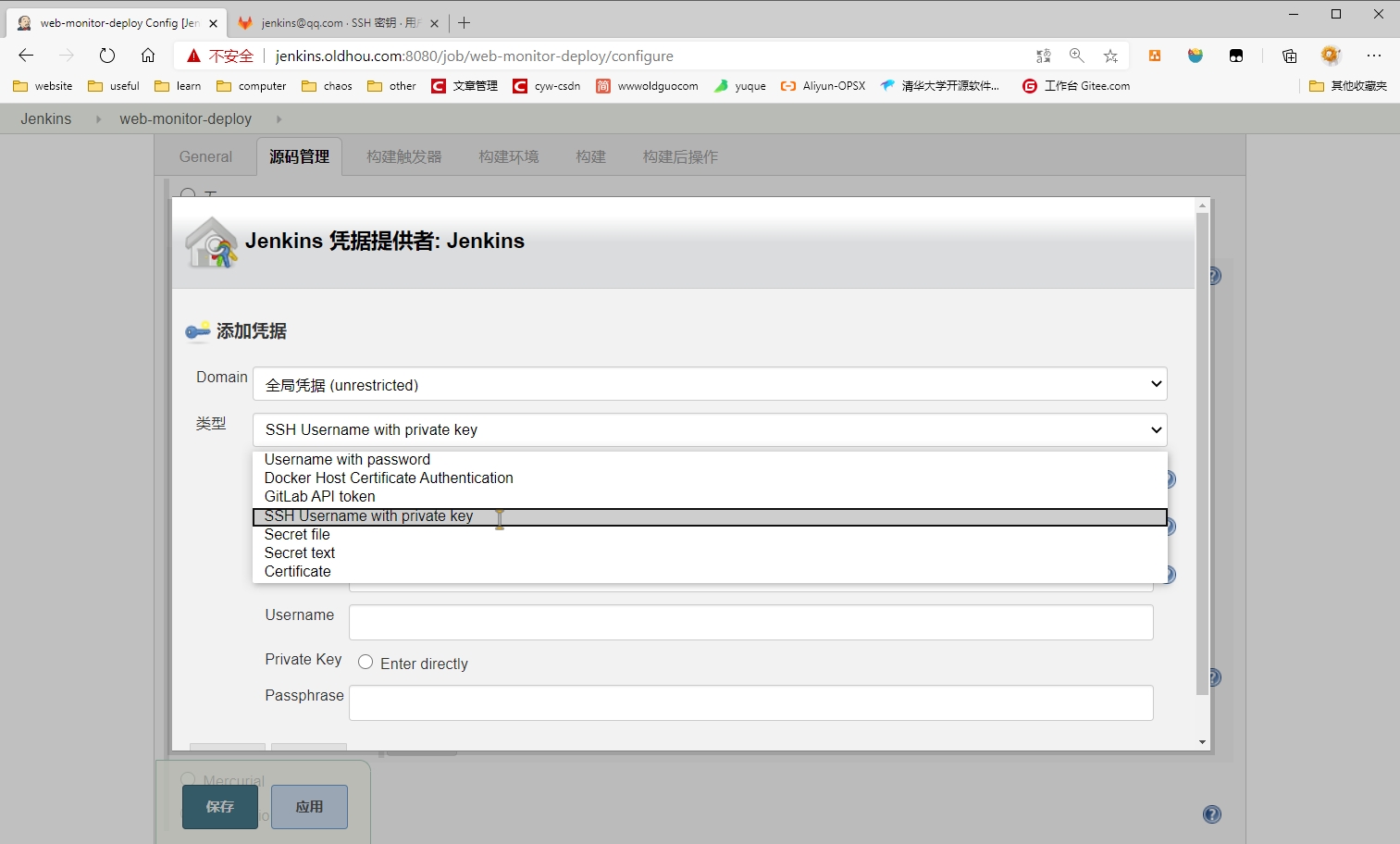Open the learn bookmarks folder

[x=178, y=86]
